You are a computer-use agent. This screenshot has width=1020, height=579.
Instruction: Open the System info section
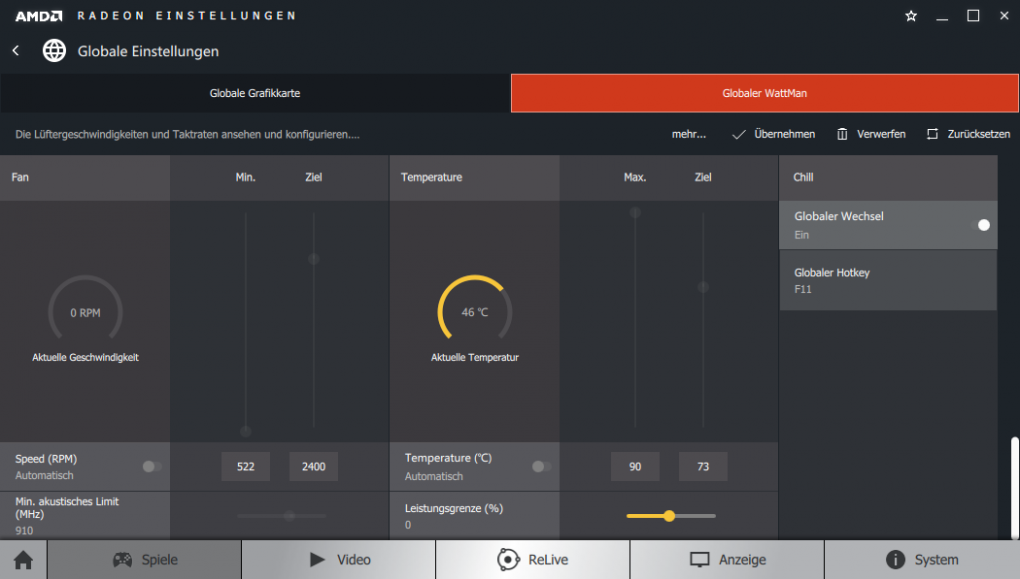(x=922, y=559)
